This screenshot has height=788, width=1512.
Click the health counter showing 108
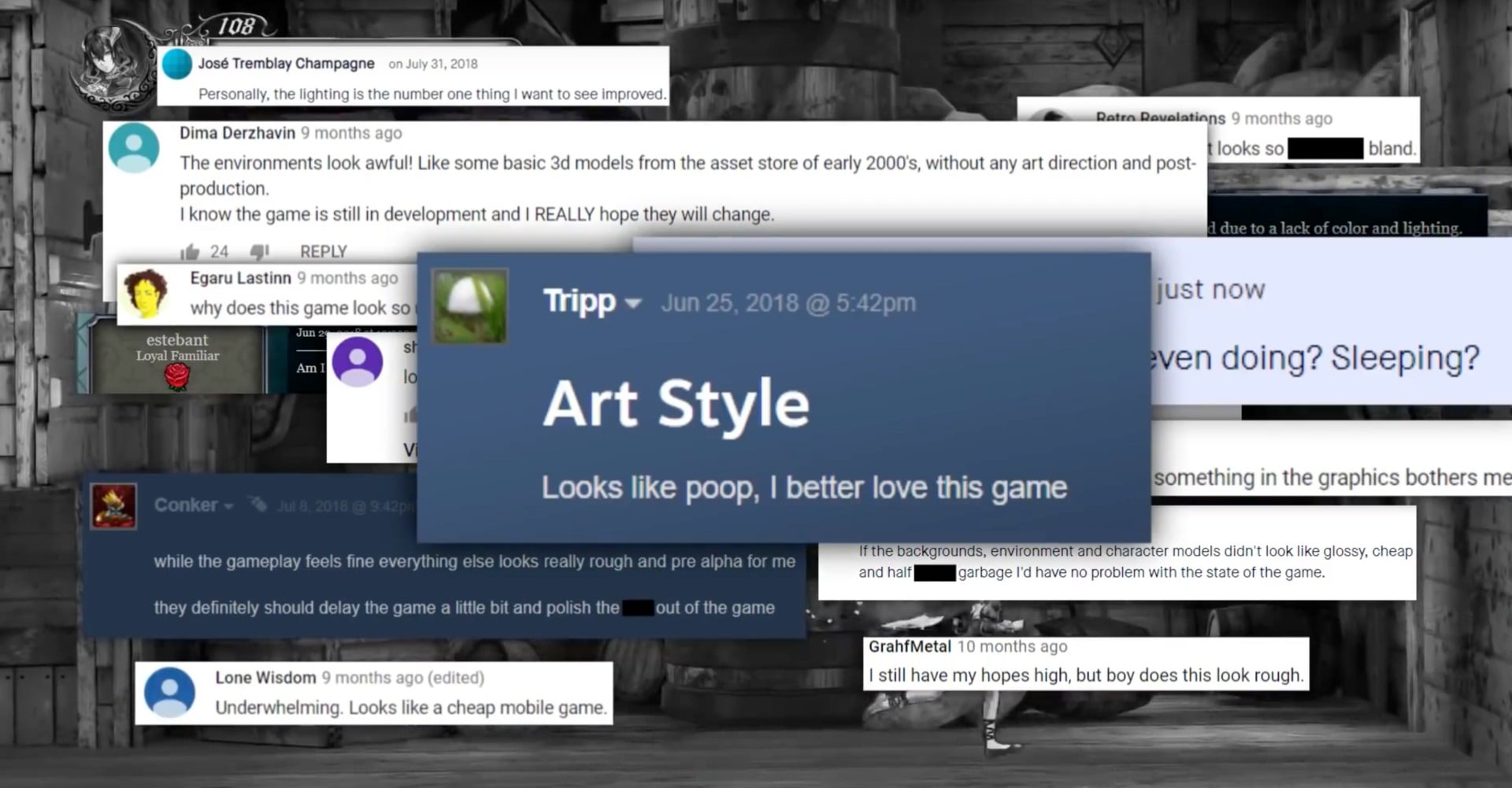click(x=236, y=26)
